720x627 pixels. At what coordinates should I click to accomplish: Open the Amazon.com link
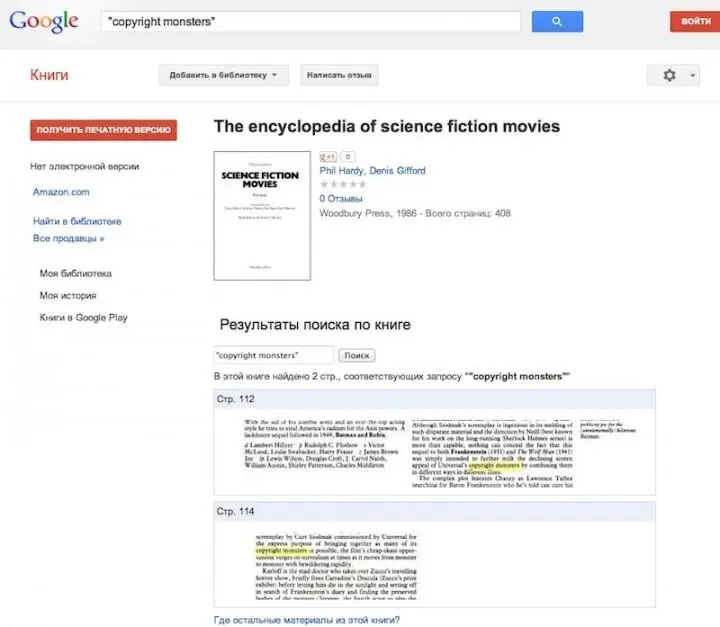coord(61,192)
